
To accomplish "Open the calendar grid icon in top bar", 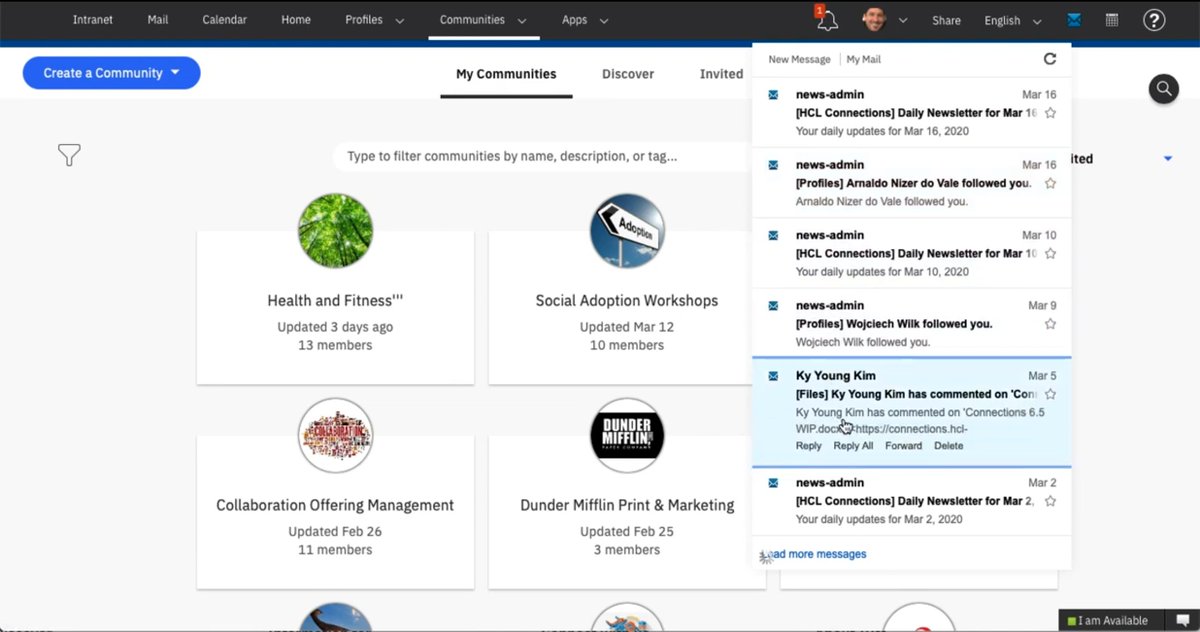I will 1112,19.
